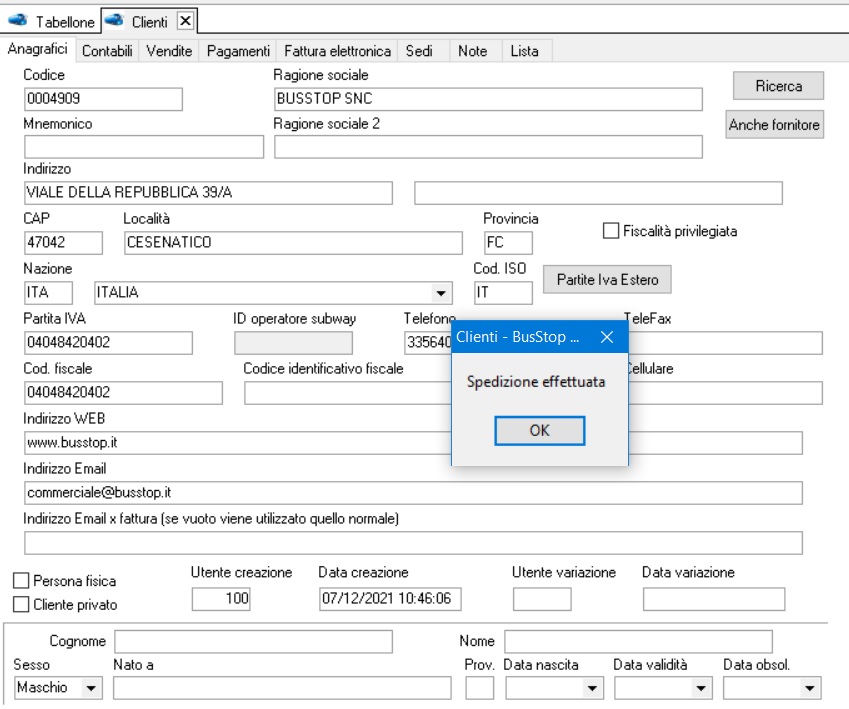Click Ragione sociale field BUSSTOP SNC

tap(488, 99)
